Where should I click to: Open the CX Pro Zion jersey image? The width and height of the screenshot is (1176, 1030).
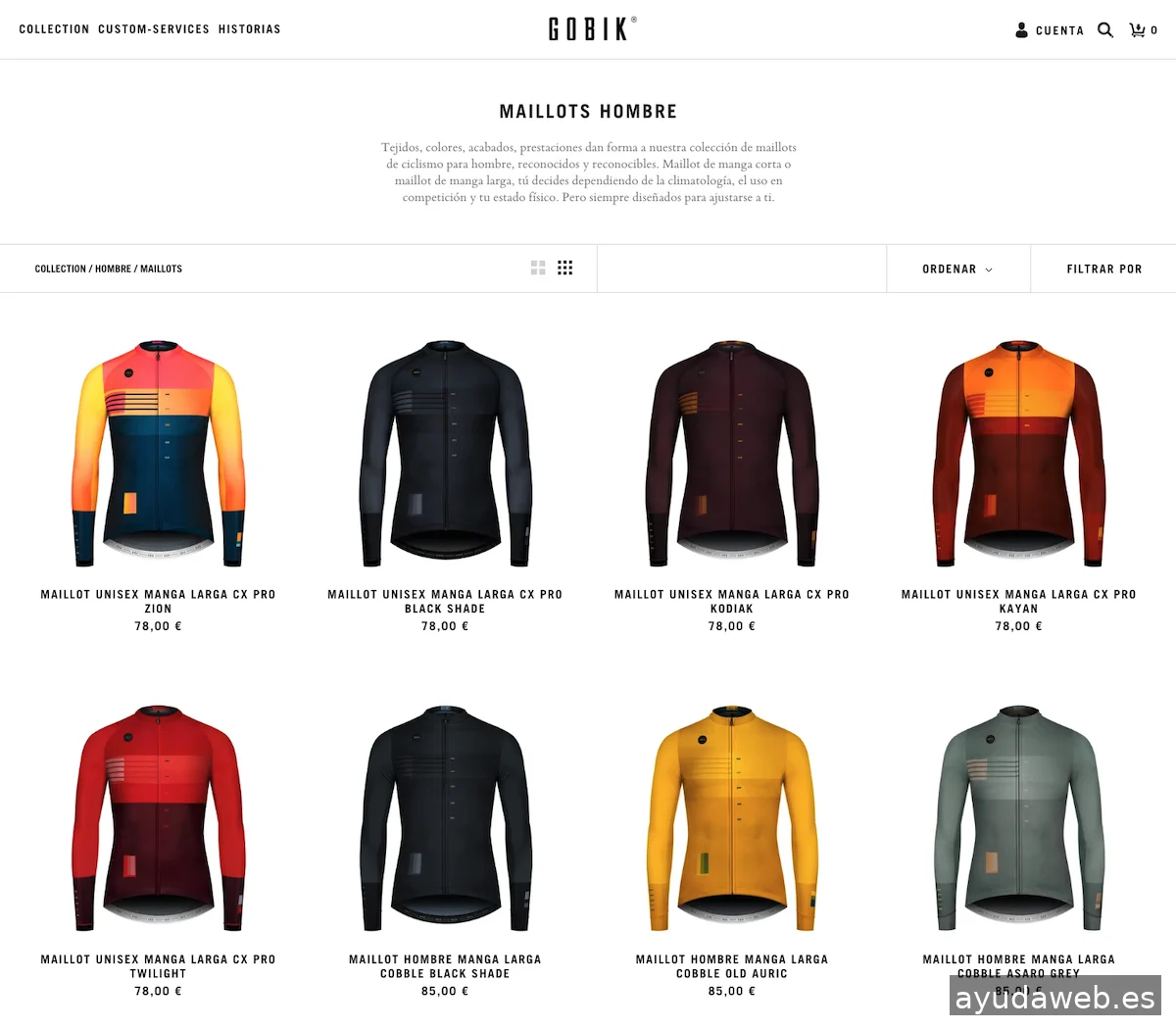click(158, 453)
